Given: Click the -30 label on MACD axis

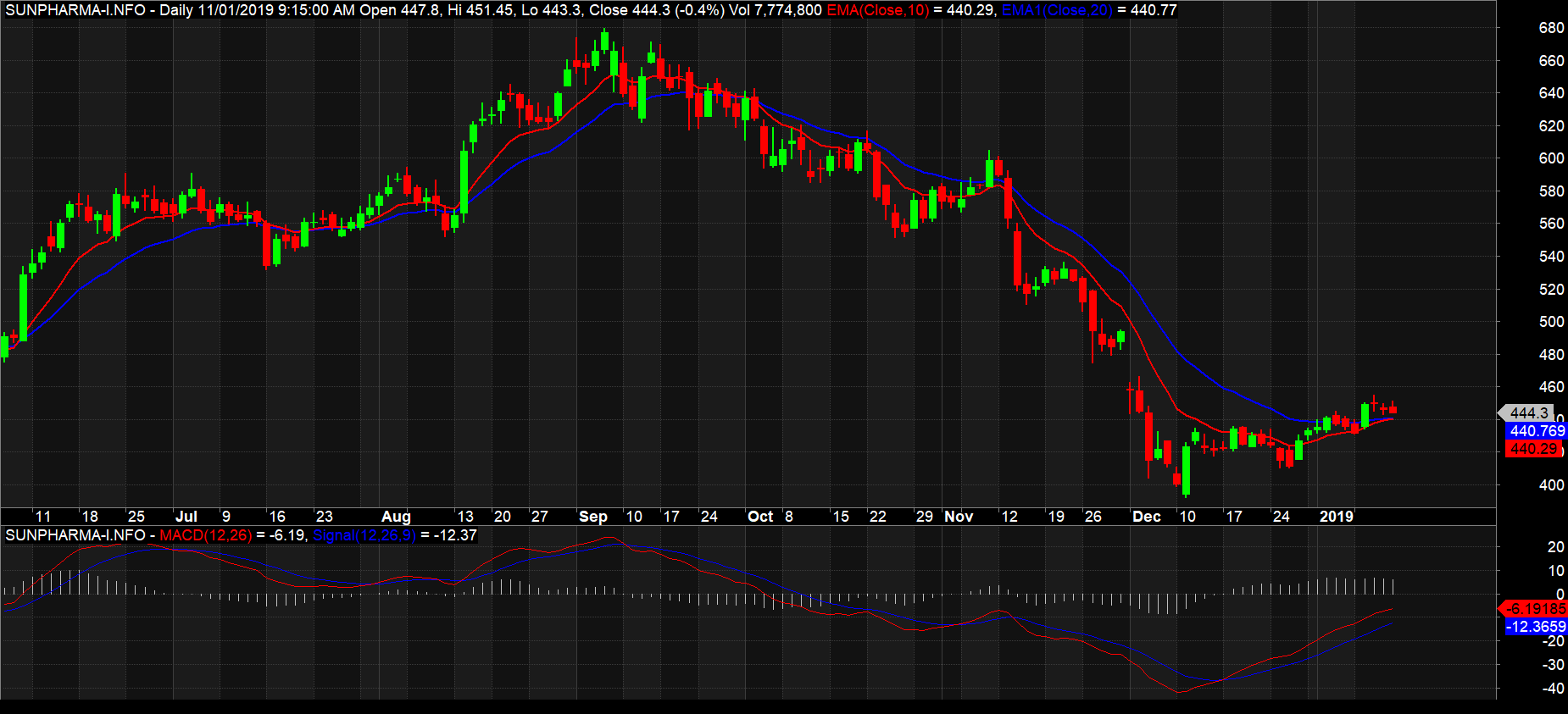Looking at the screenshot, I should pos(1553,665).
